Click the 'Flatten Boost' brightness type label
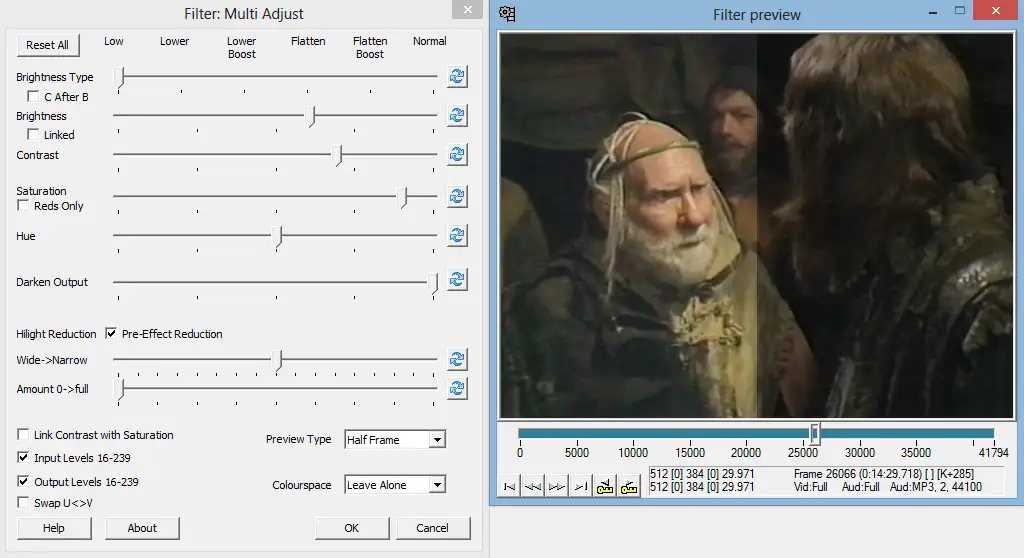The height and width of the screenshot is (558, 1024). tap(370, 48)
